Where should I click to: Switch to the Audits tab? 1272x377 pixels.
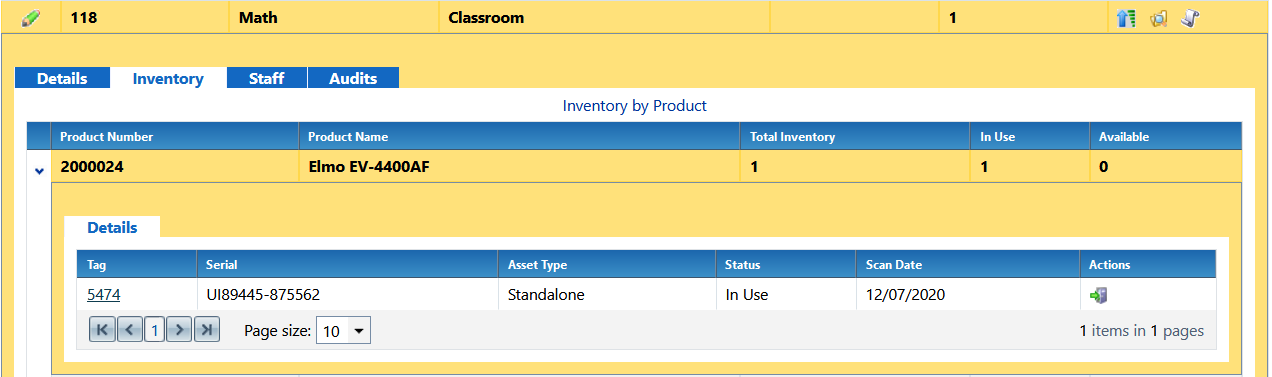(x=353, y=78)
